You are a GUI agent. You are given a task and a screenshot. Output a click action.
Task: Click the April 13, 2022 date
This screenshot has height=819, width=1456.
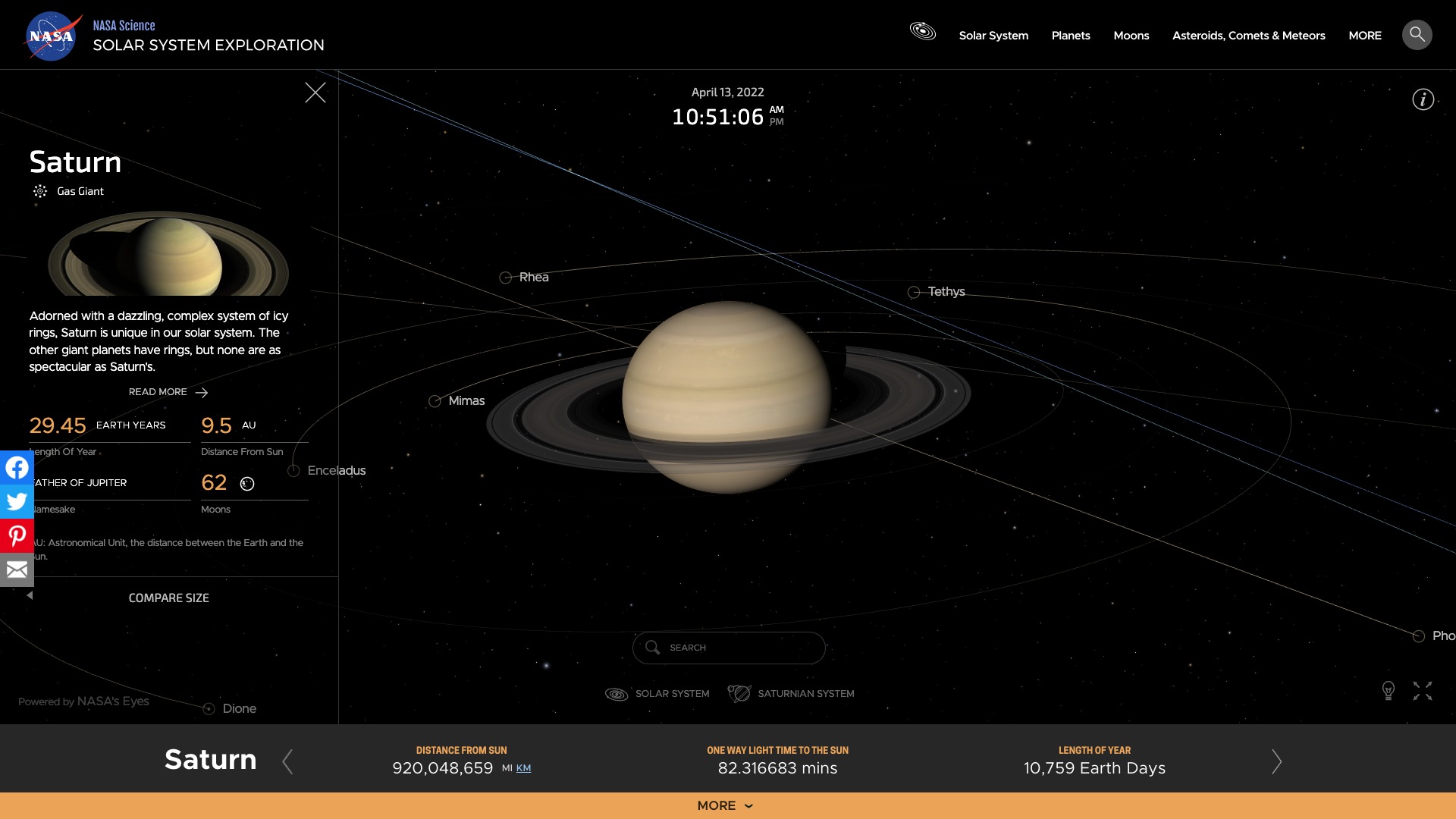tap(727, 93)
